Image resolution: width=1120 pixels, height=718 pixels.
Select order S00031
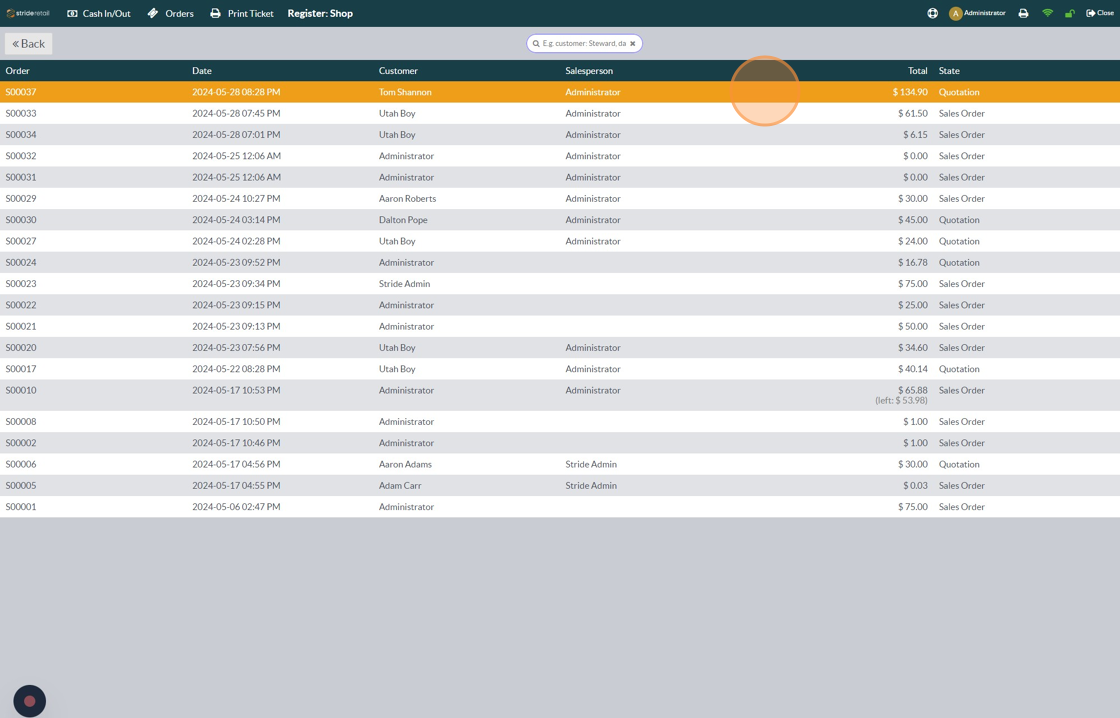(x=560, y=177)
